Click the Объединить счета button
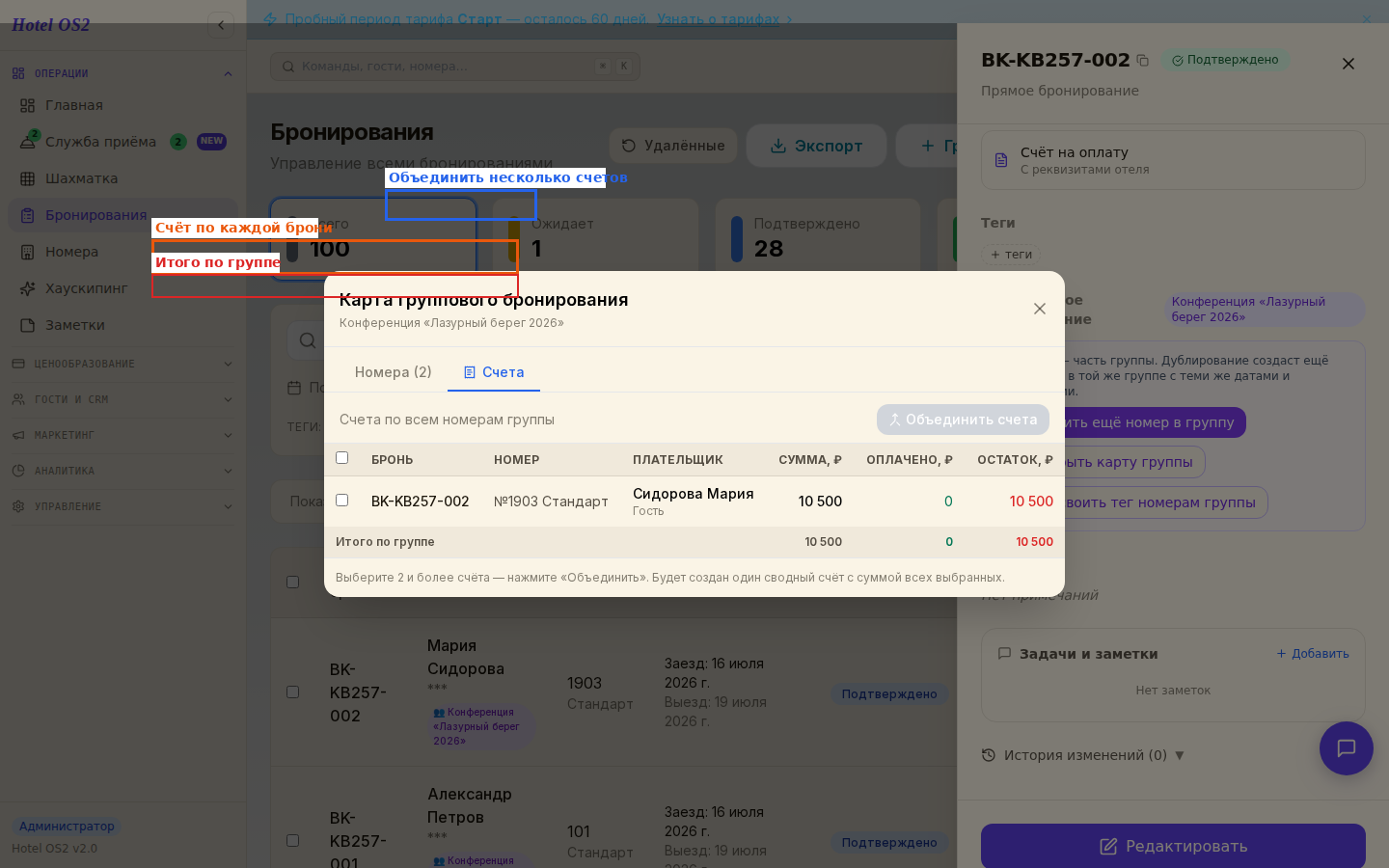The width and height of the screenshot is (1389, 868). tap(963, 420)
